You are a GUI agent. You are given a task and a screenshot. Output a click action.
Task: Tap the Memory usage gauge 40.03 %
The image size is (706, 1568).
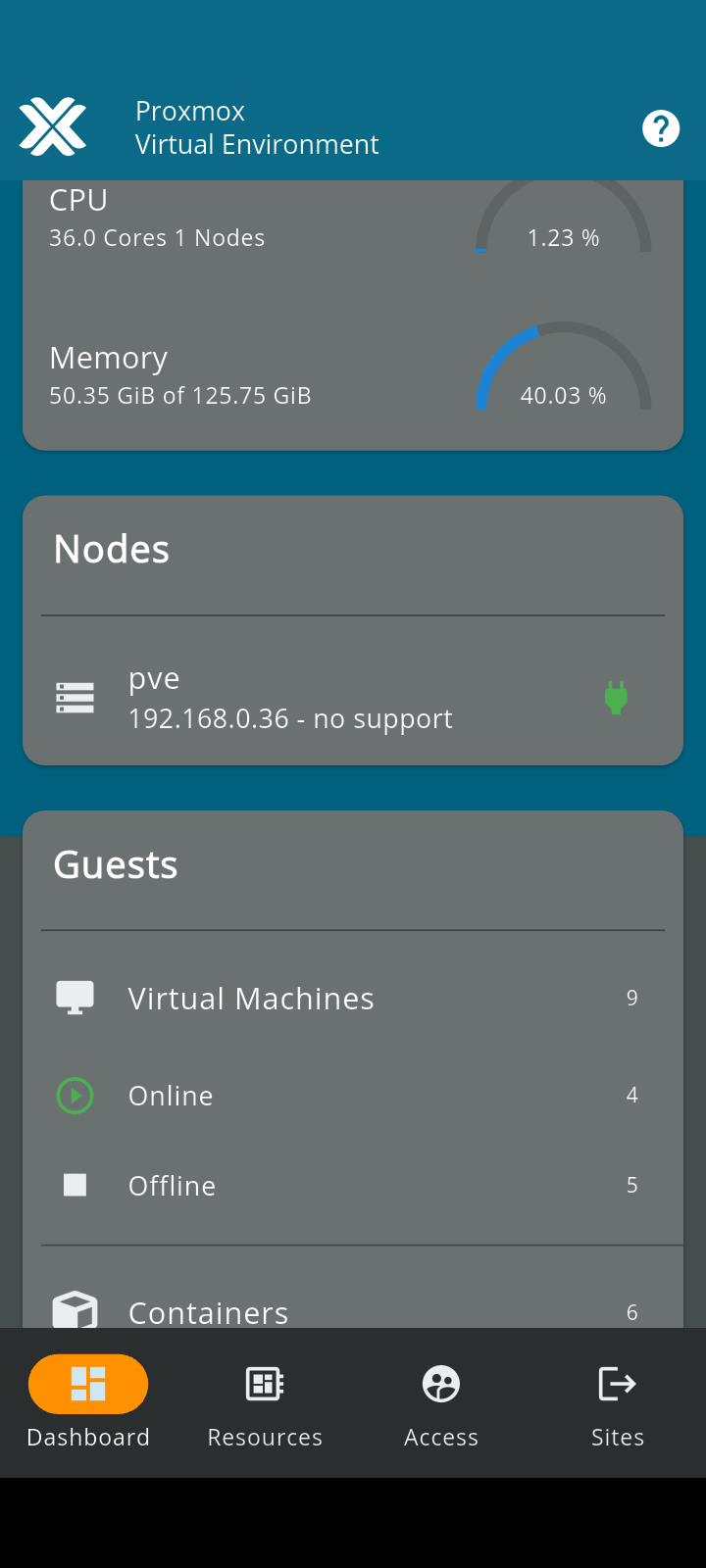point(564,366)
